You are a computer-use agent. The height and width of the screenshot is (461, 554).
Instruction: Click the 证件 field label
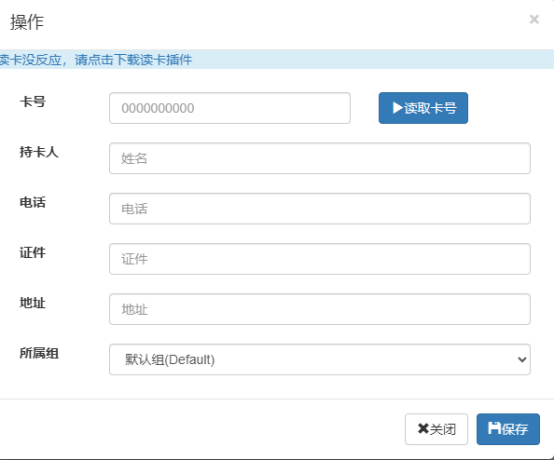click(33, 253)
